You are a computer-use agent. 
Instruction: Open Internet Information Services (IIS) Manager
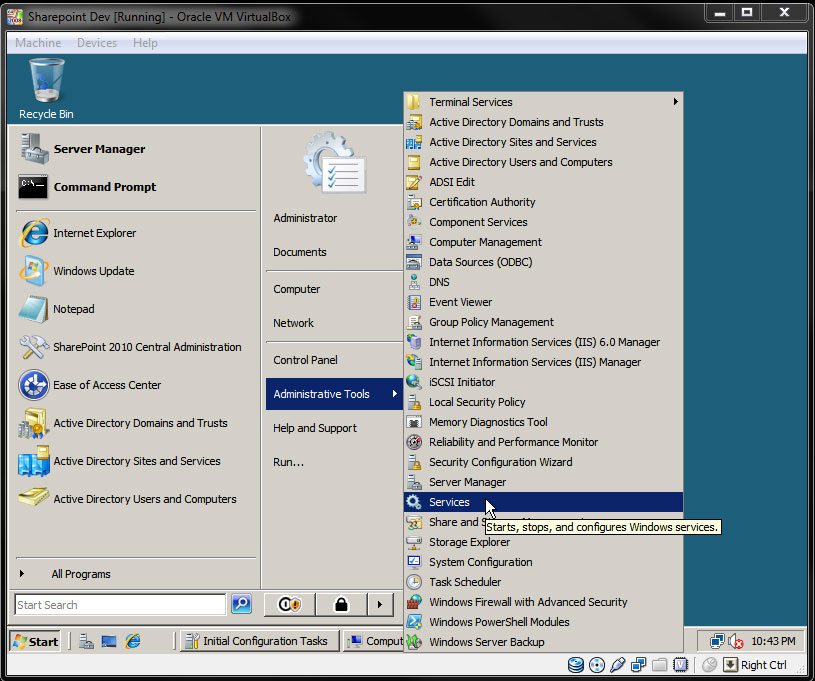[543, 362]
